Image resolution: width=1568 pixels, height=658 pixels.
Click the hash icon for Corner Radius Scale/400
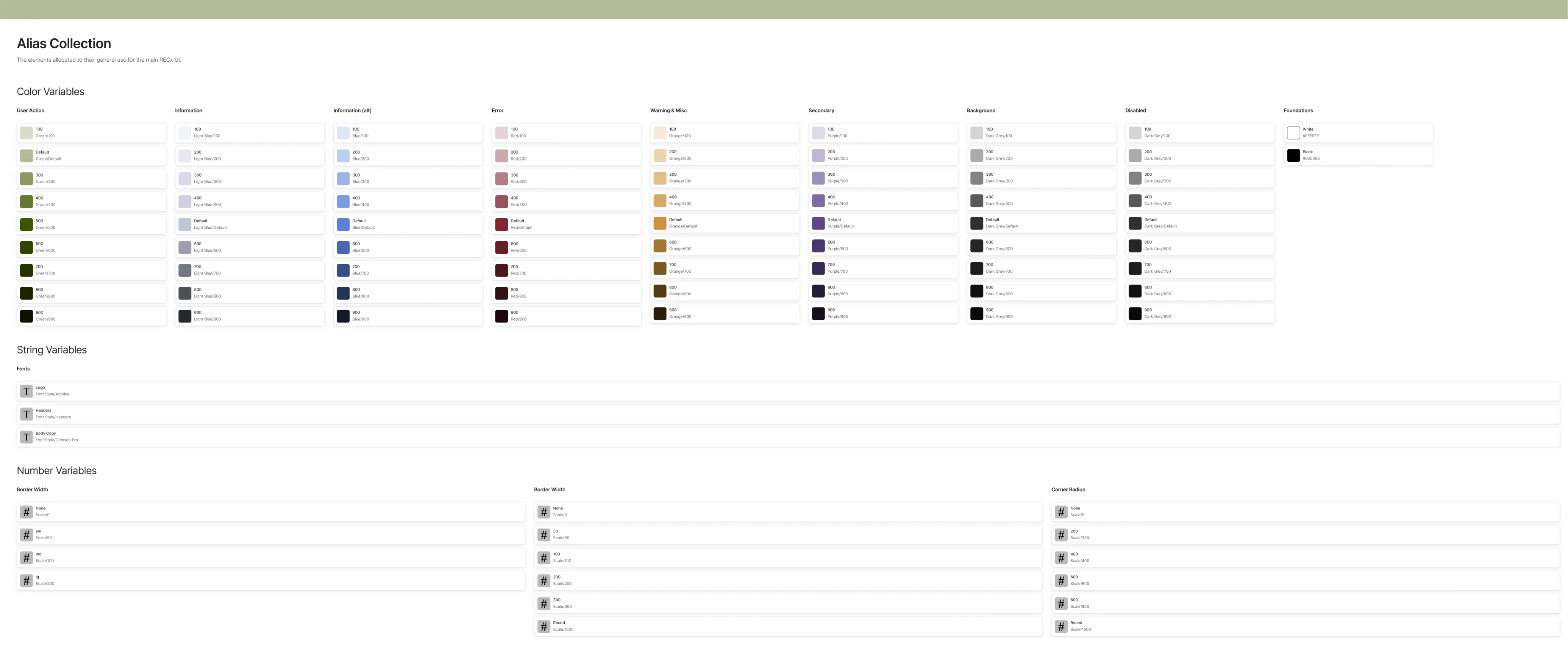pos(1061,558)
